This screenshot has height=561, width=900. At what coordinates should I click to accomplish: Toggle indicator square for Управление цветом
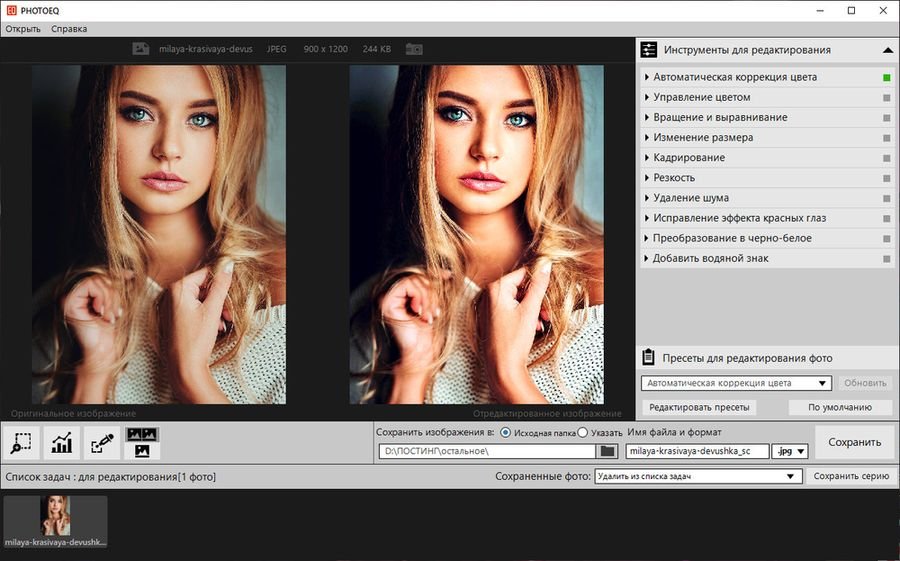coord(886,98)
